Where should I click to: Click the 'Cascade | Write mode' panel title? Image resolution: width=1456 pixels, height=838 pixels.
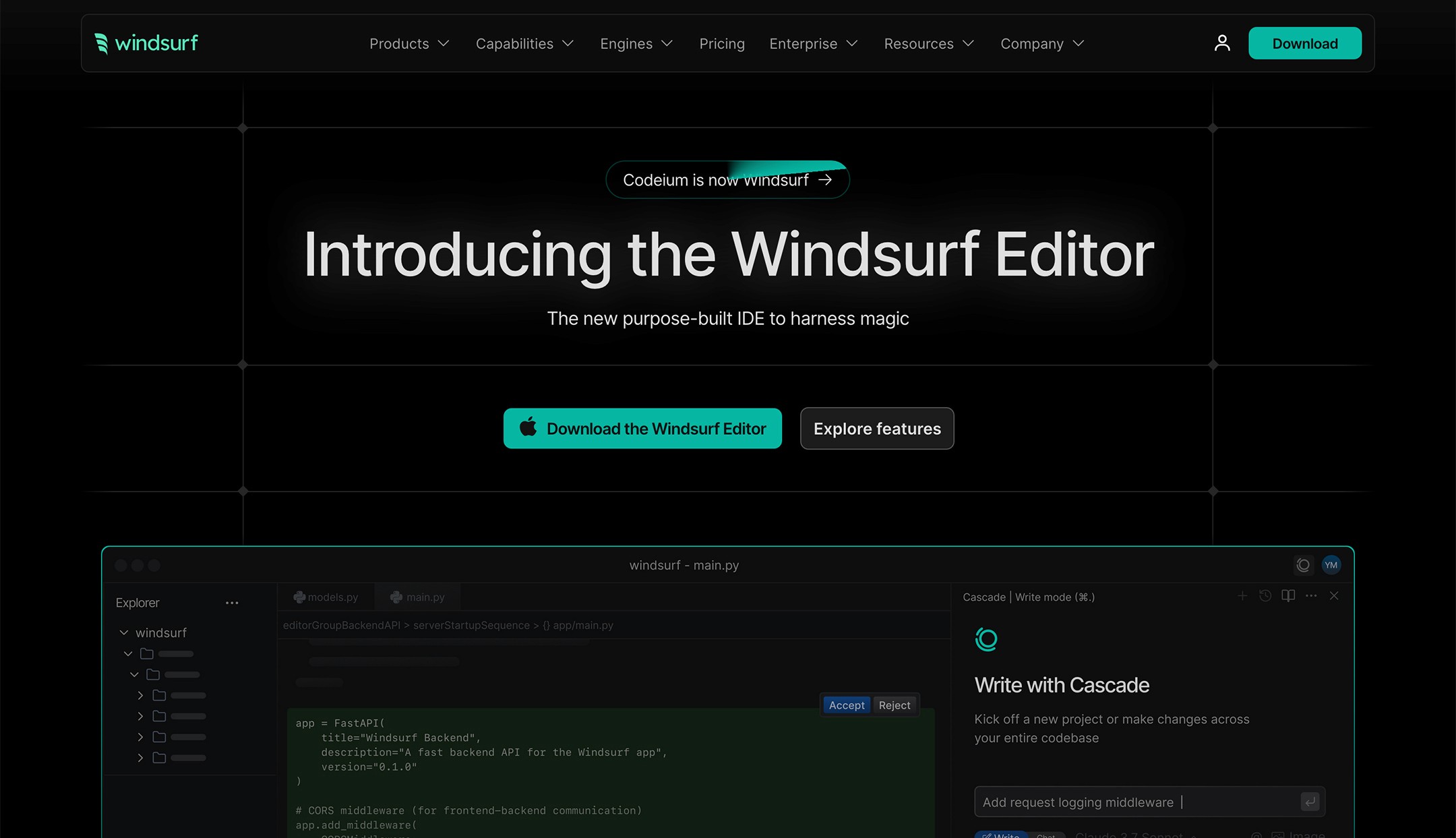click(x=1029, y=597)
